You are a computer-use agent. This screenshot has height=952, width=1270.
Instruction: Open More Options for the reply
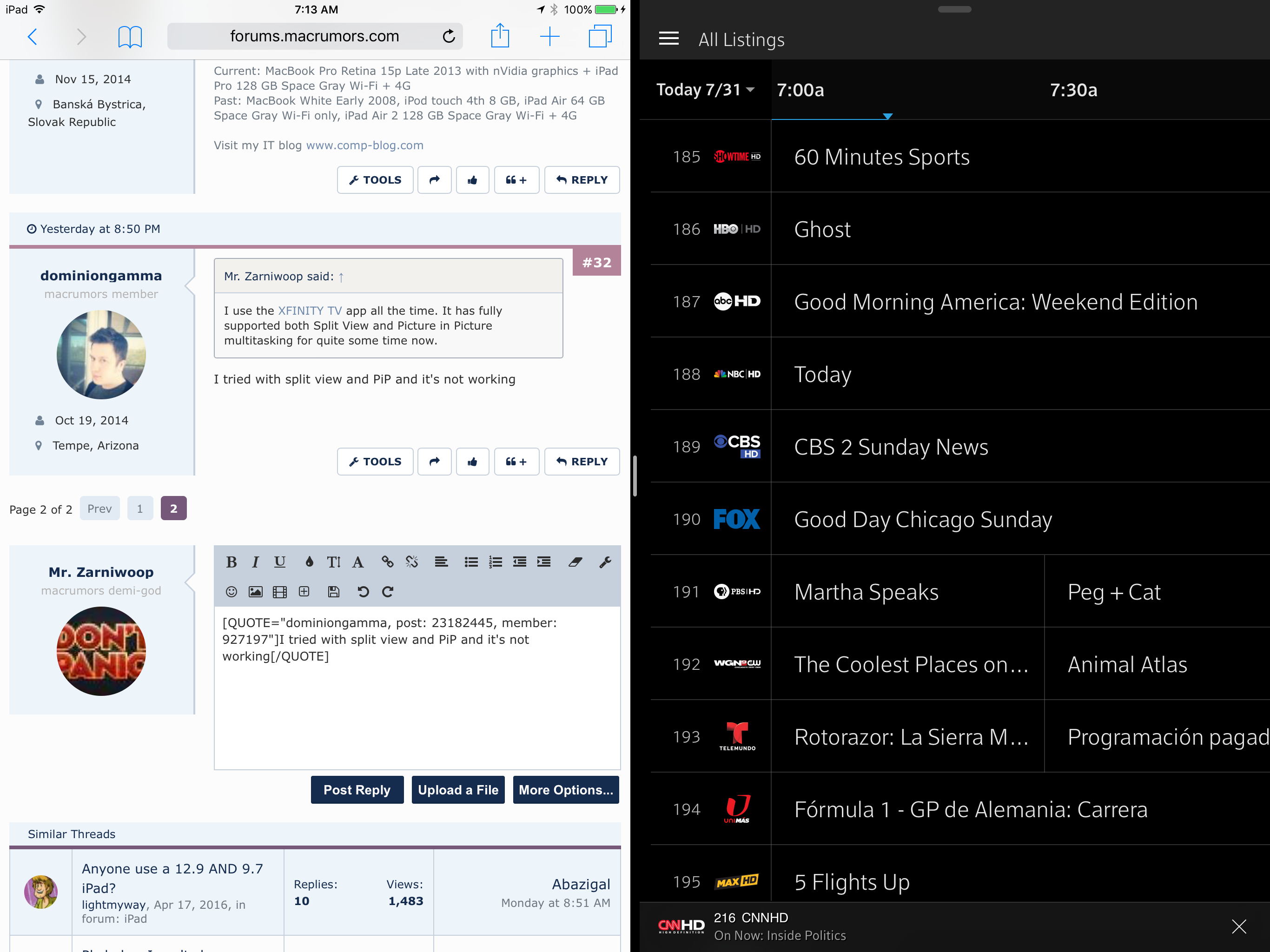tap(566, 789)
